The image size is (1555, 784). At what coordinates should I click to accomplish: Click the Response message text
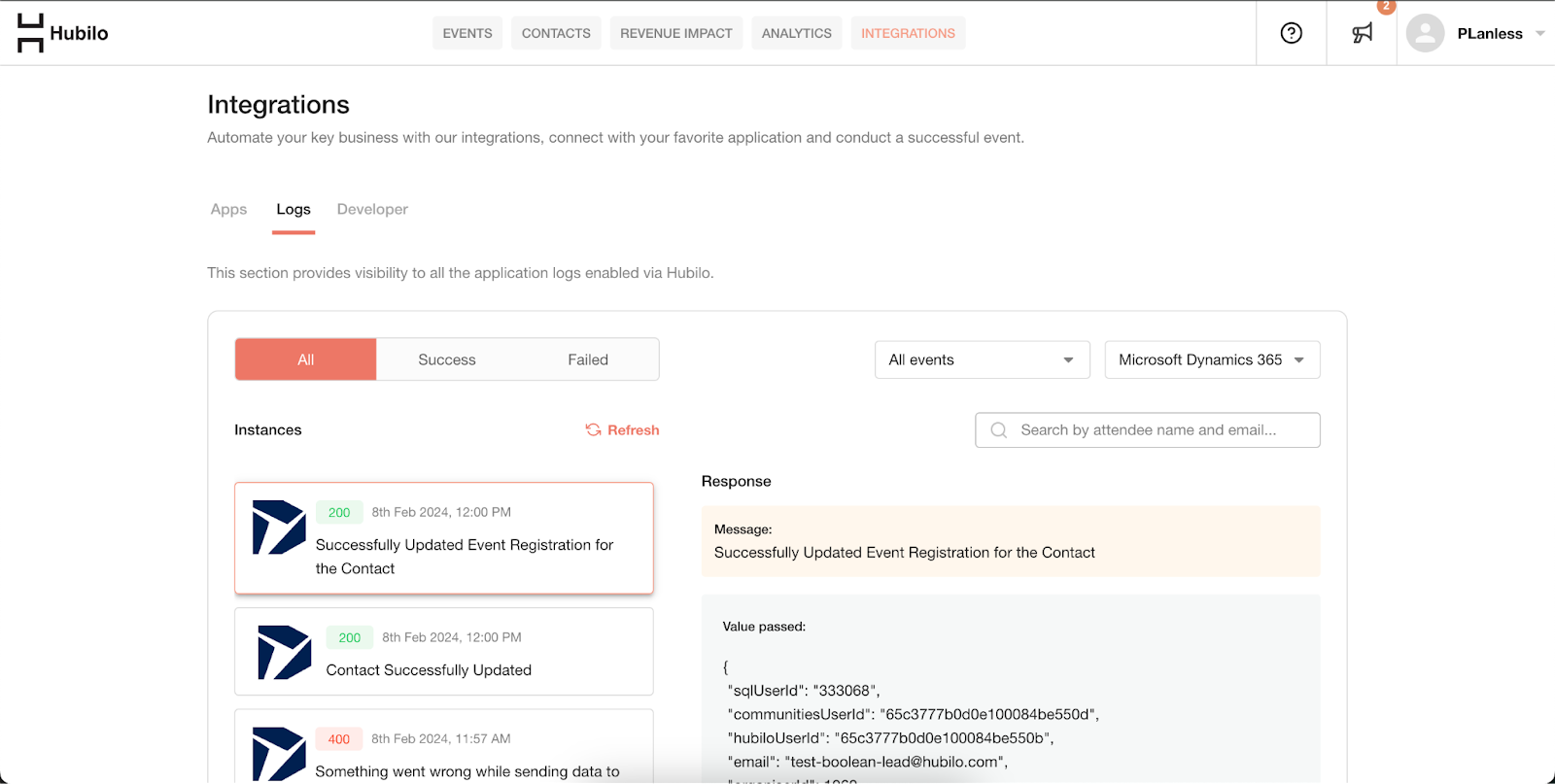(905, 552)
